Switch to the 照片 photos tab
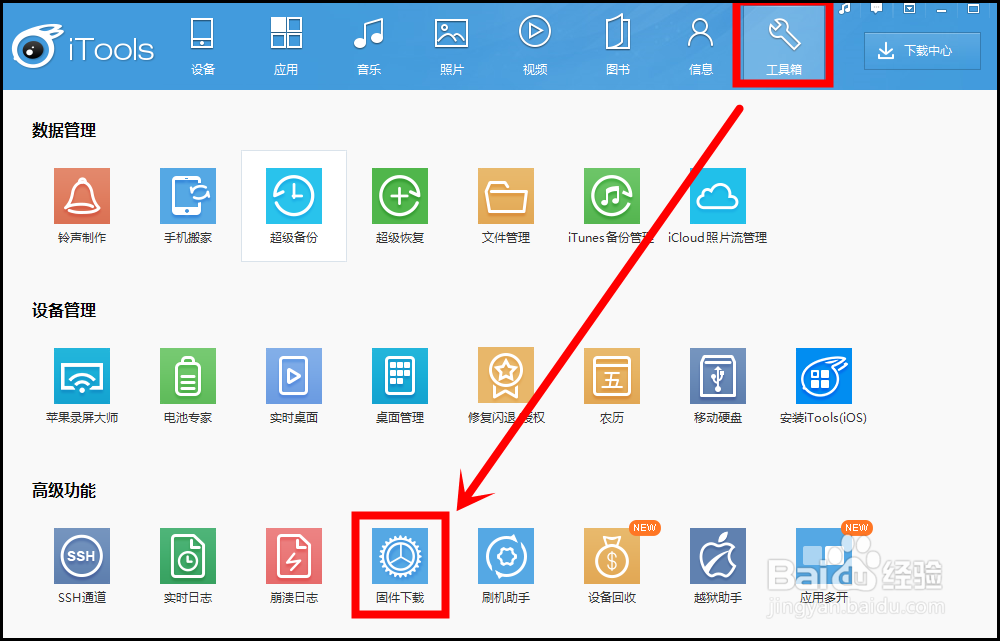 point(452,46)
